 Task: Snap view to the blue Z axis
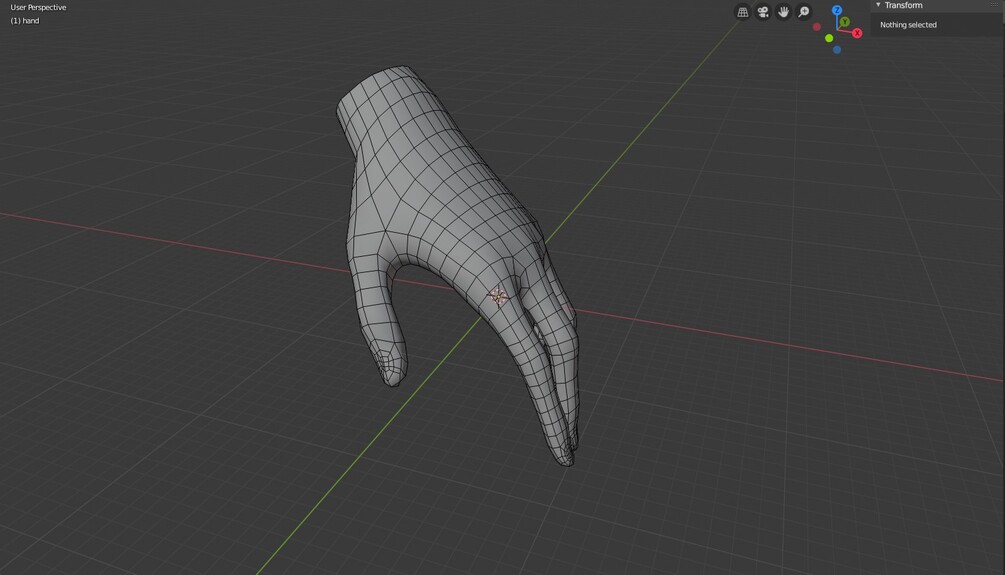pos(836,10)
